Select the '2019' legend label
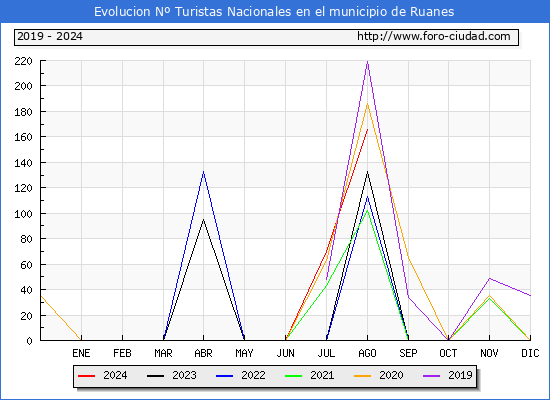 click(x=460, y=375)
